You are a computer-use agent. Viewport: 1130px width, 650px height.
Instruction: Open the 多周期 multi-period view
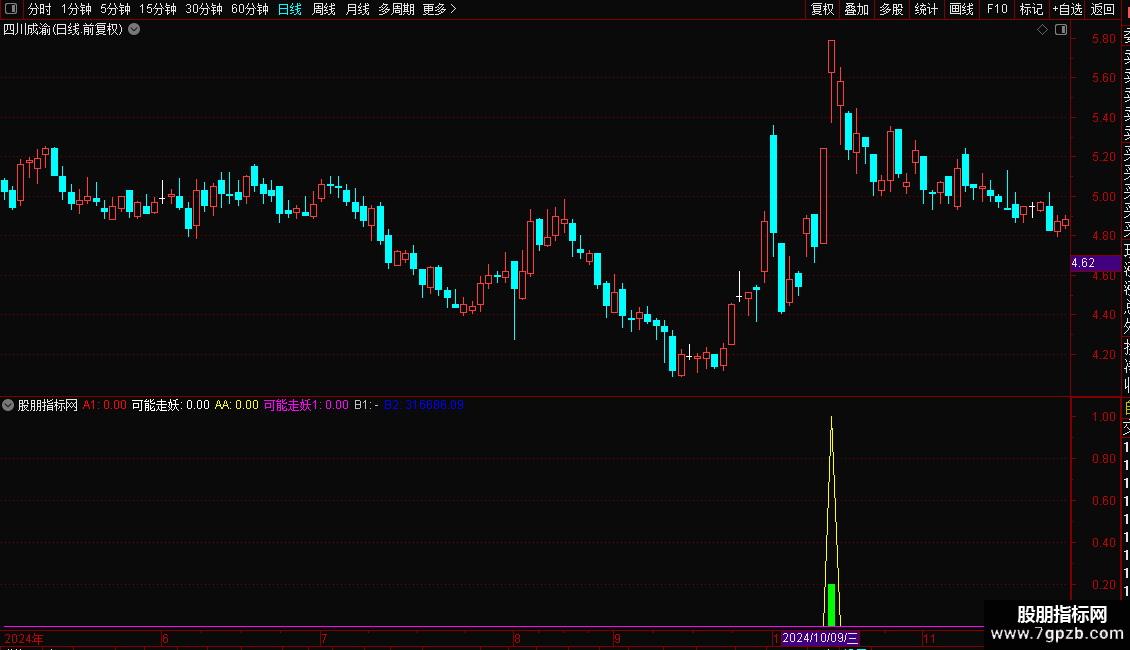click(396, 9)
